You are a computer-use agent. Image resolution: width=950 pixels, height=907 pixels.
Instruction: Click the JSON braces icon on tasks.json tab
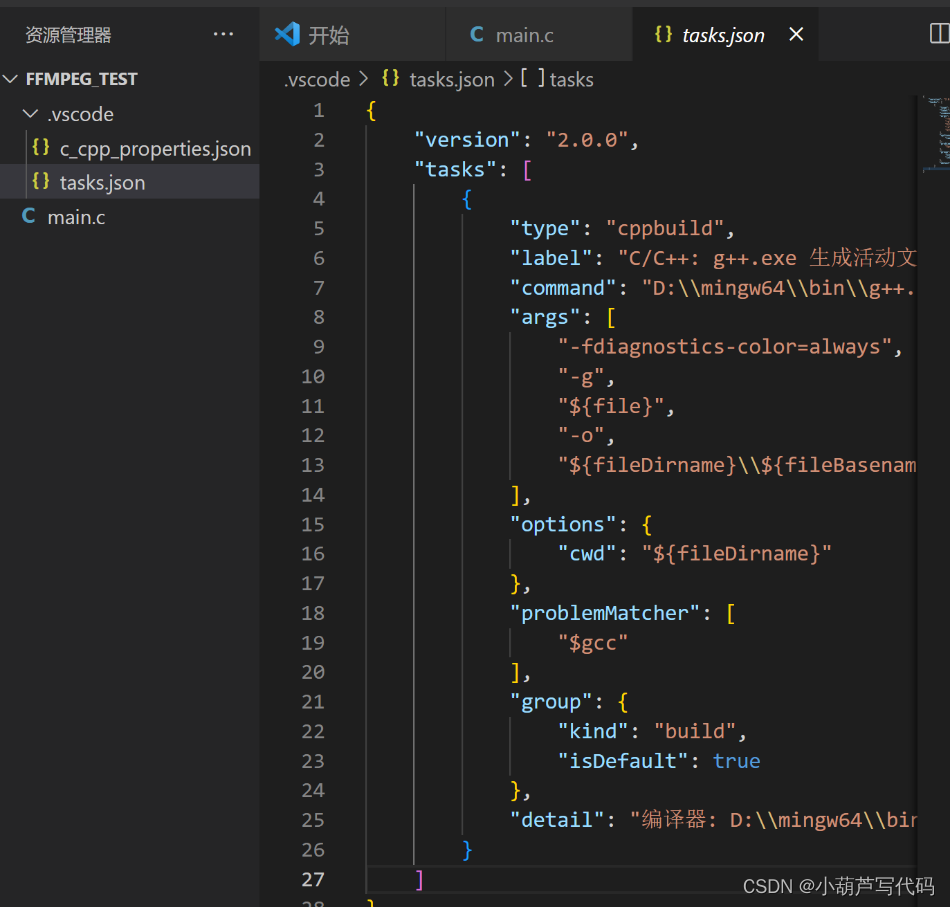[x=662, y=34]
